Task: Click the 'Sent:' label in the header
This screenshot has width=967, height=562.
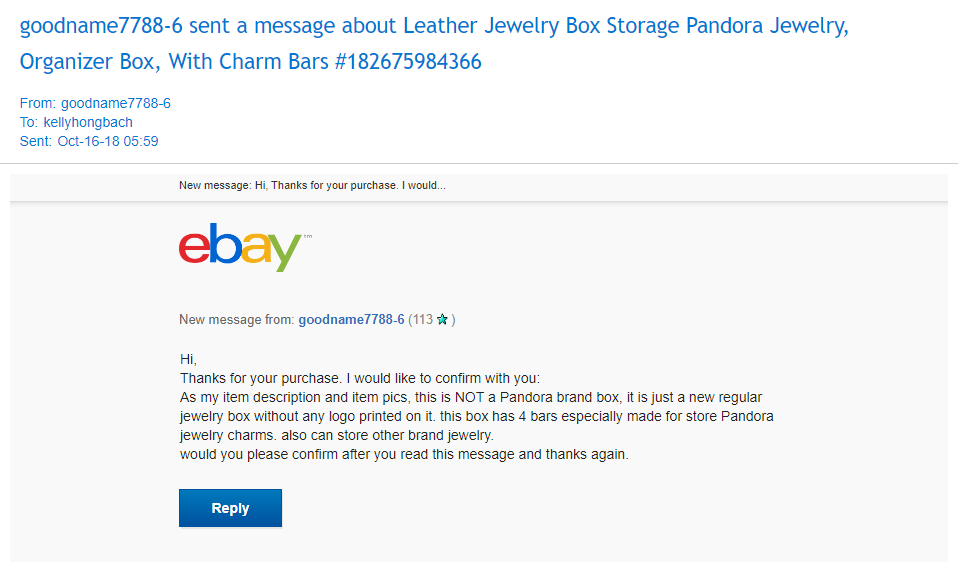Action: 37,141
